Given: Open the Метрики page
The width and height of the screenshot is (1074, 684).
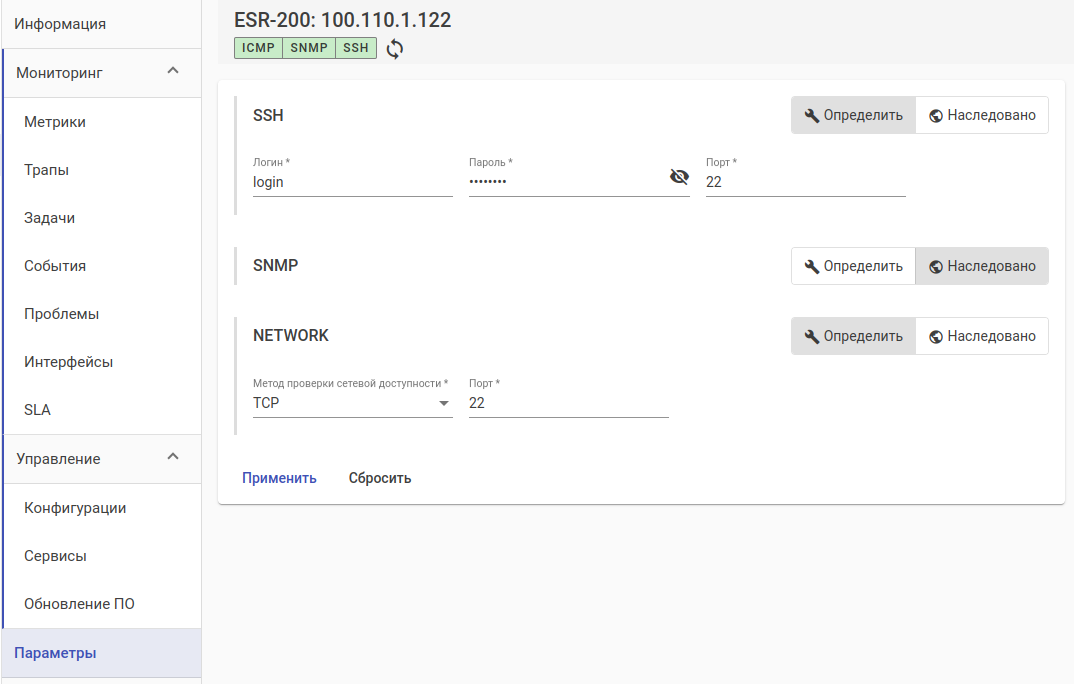Looking at the screenshot, I should pos(103,122).
